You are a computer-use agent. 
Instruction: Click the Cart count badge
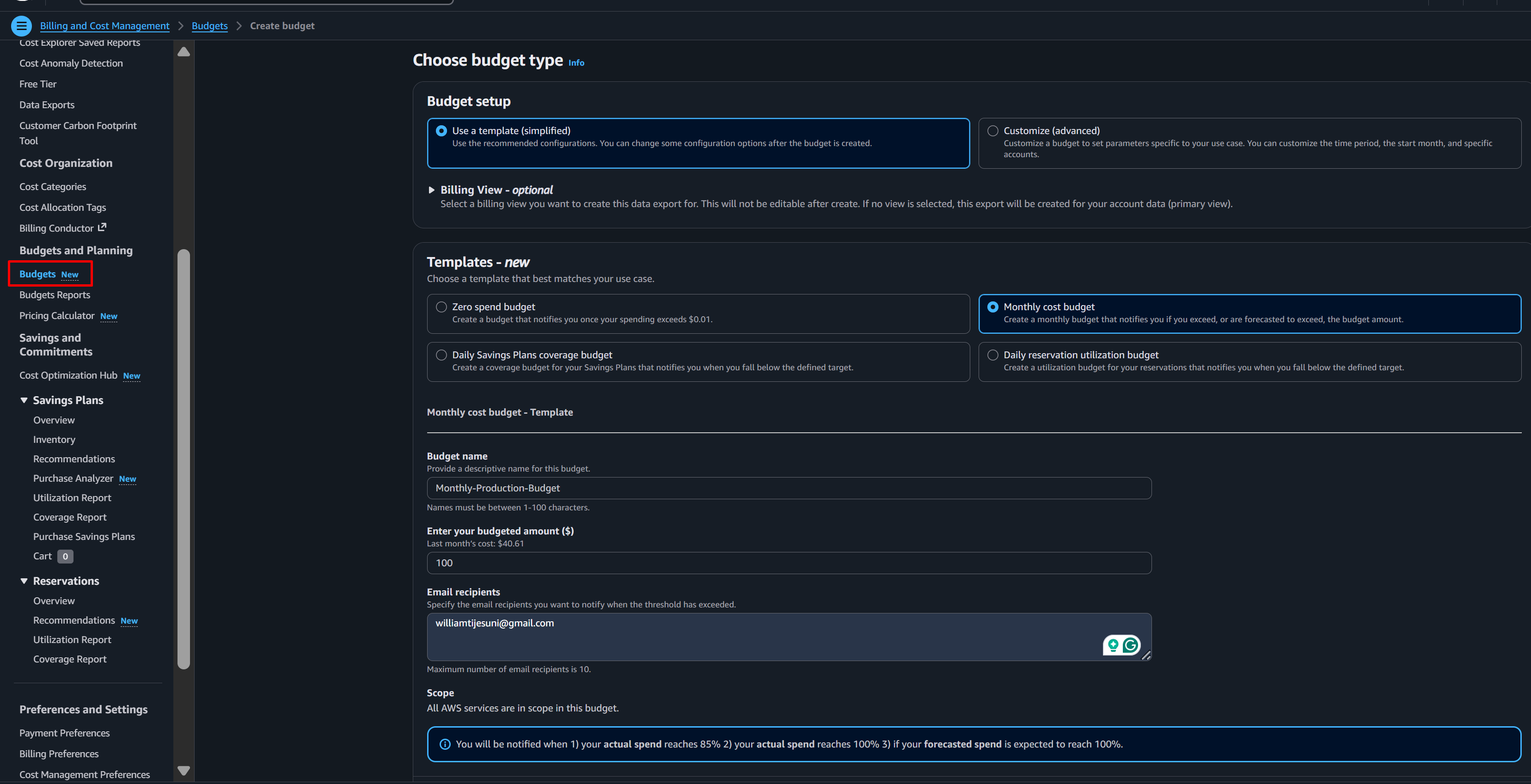[65, 557]
